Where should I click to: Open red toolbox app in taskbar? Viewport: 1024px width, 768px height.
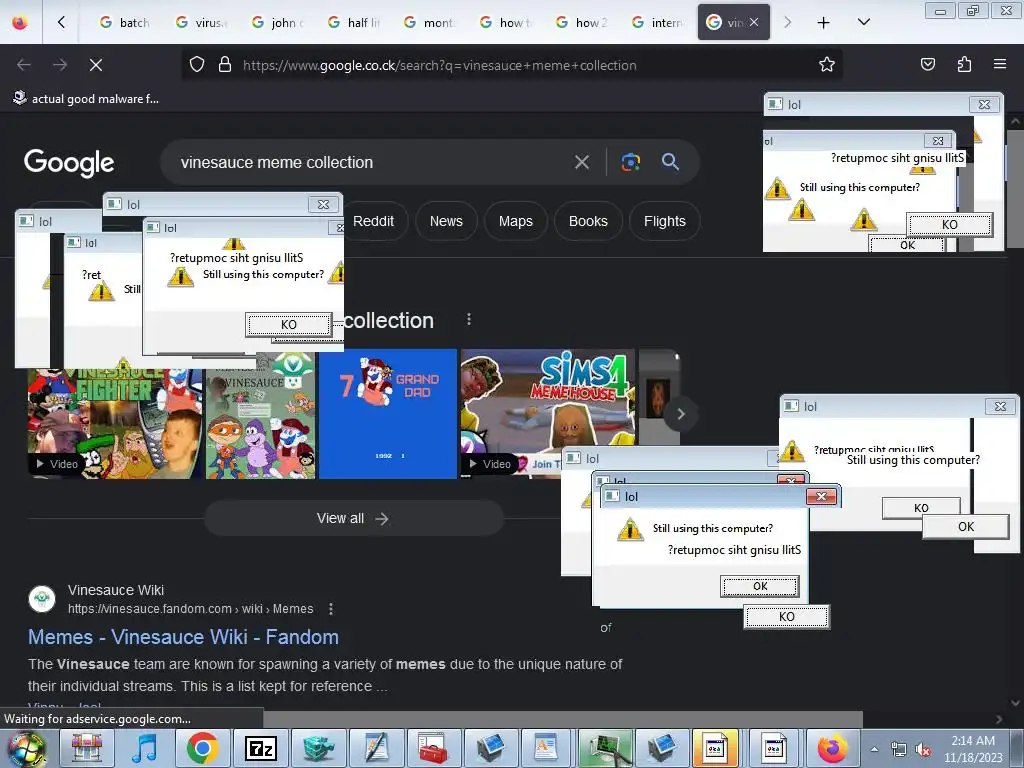click(x=432, y=748)
